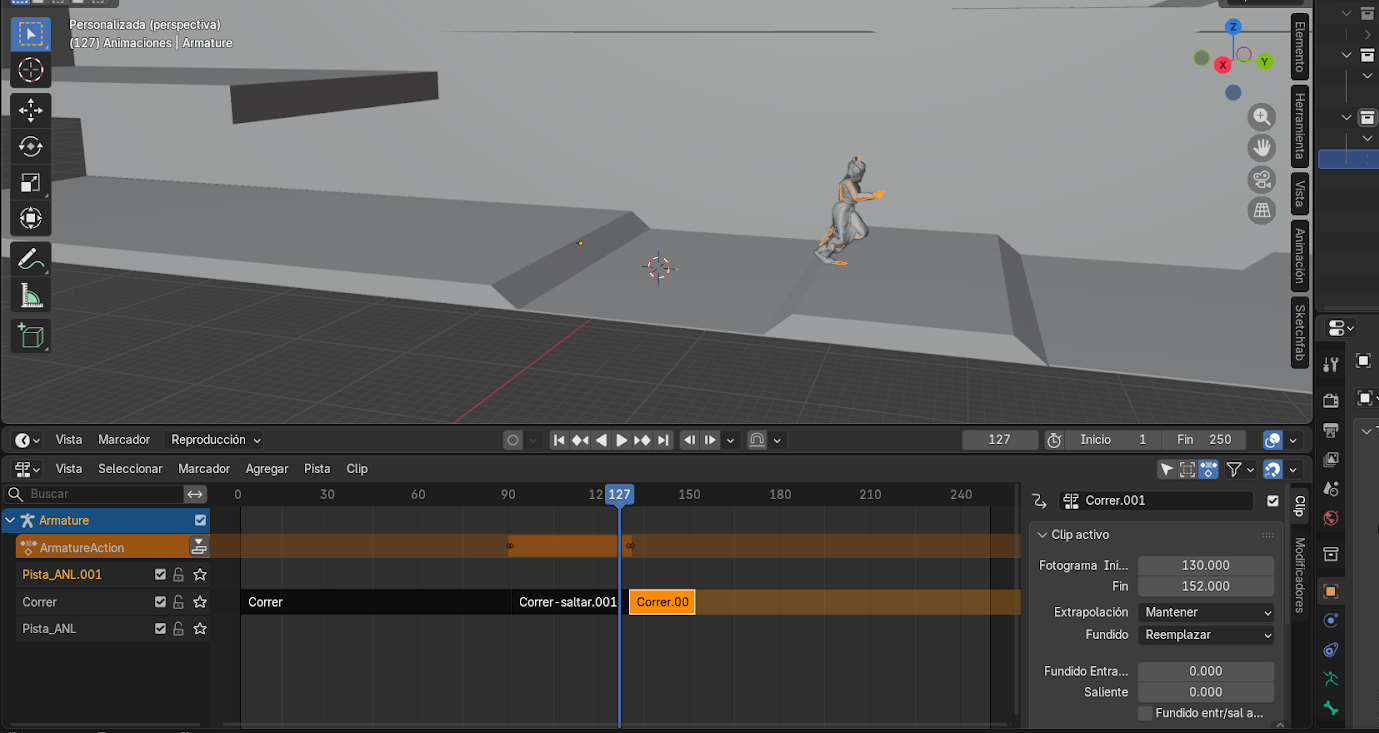Toggle camera view icon in viewport
1379x733 pixels.
pos(1261,180)
